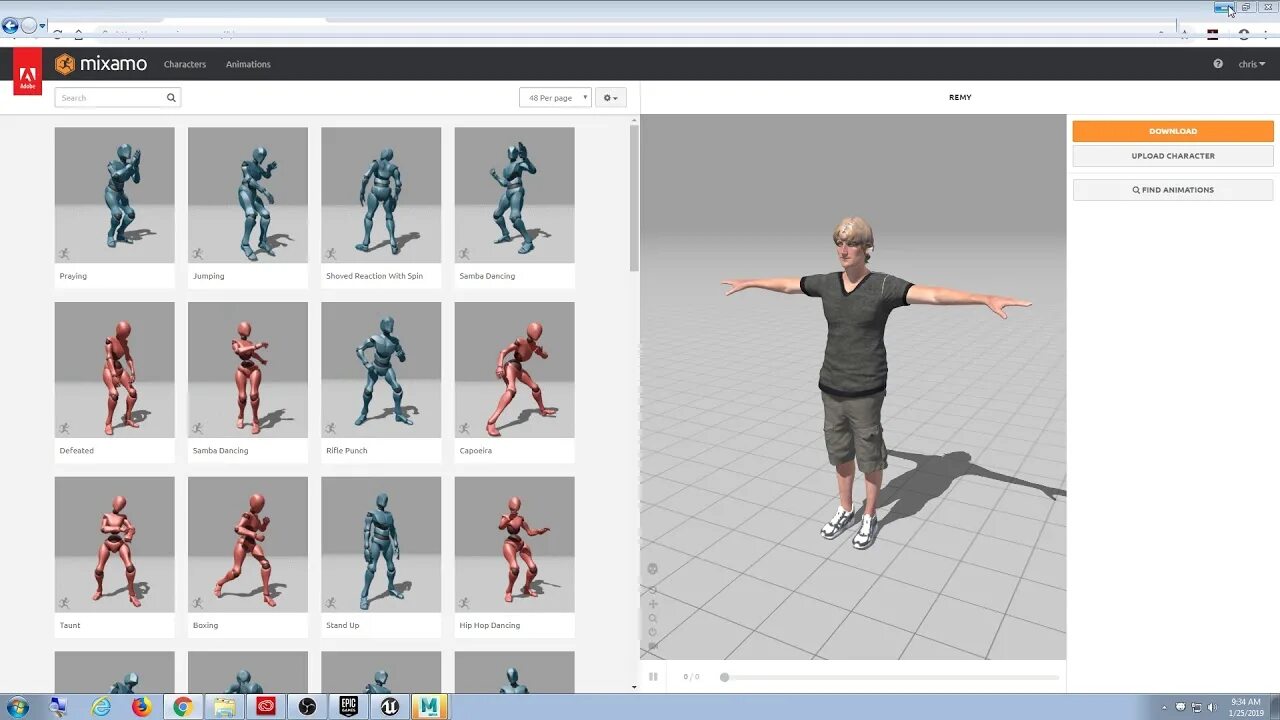Click the orange Download button

(1173, 131)
